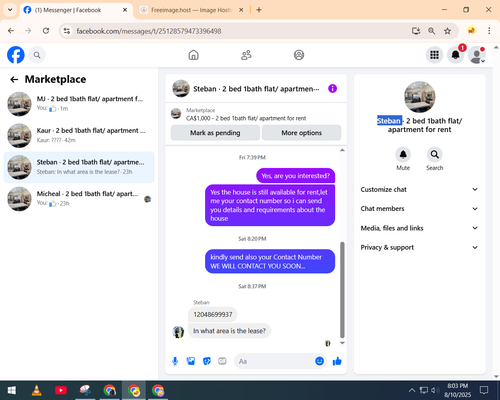Go to the Home feed icon
The image size is (500, 400).
[x=193, y=55]
